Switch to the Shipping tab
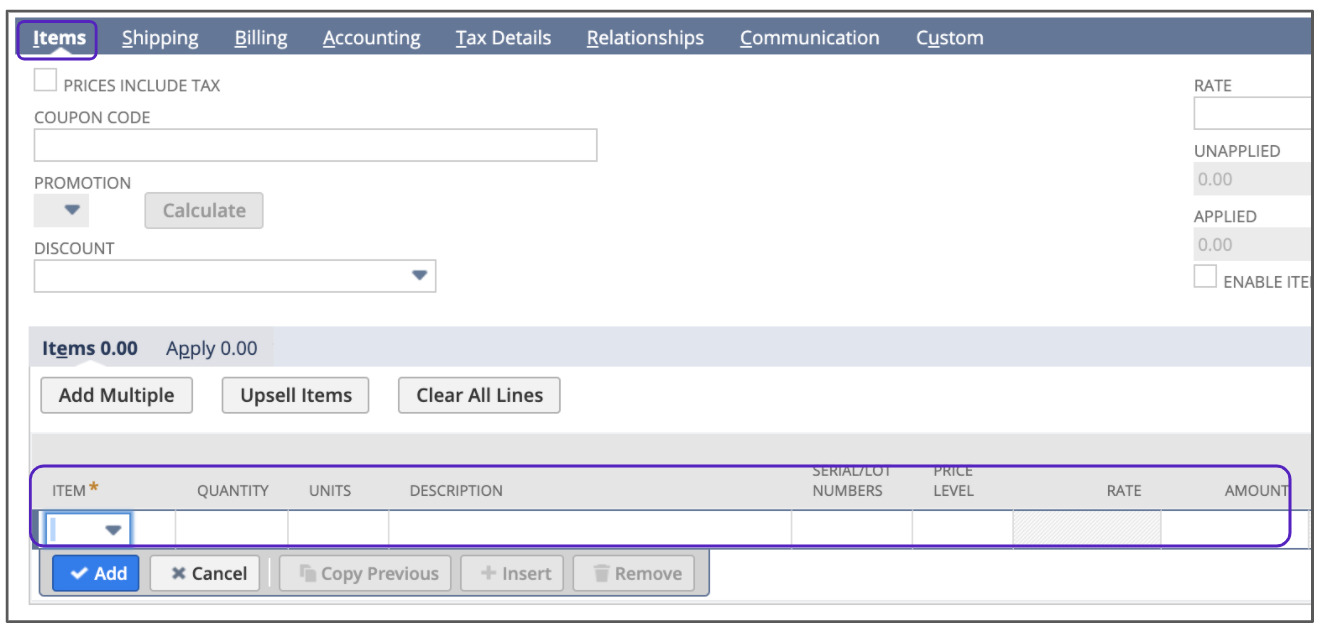The height and width of the screenshot is (632, 1326). [160, 39]
